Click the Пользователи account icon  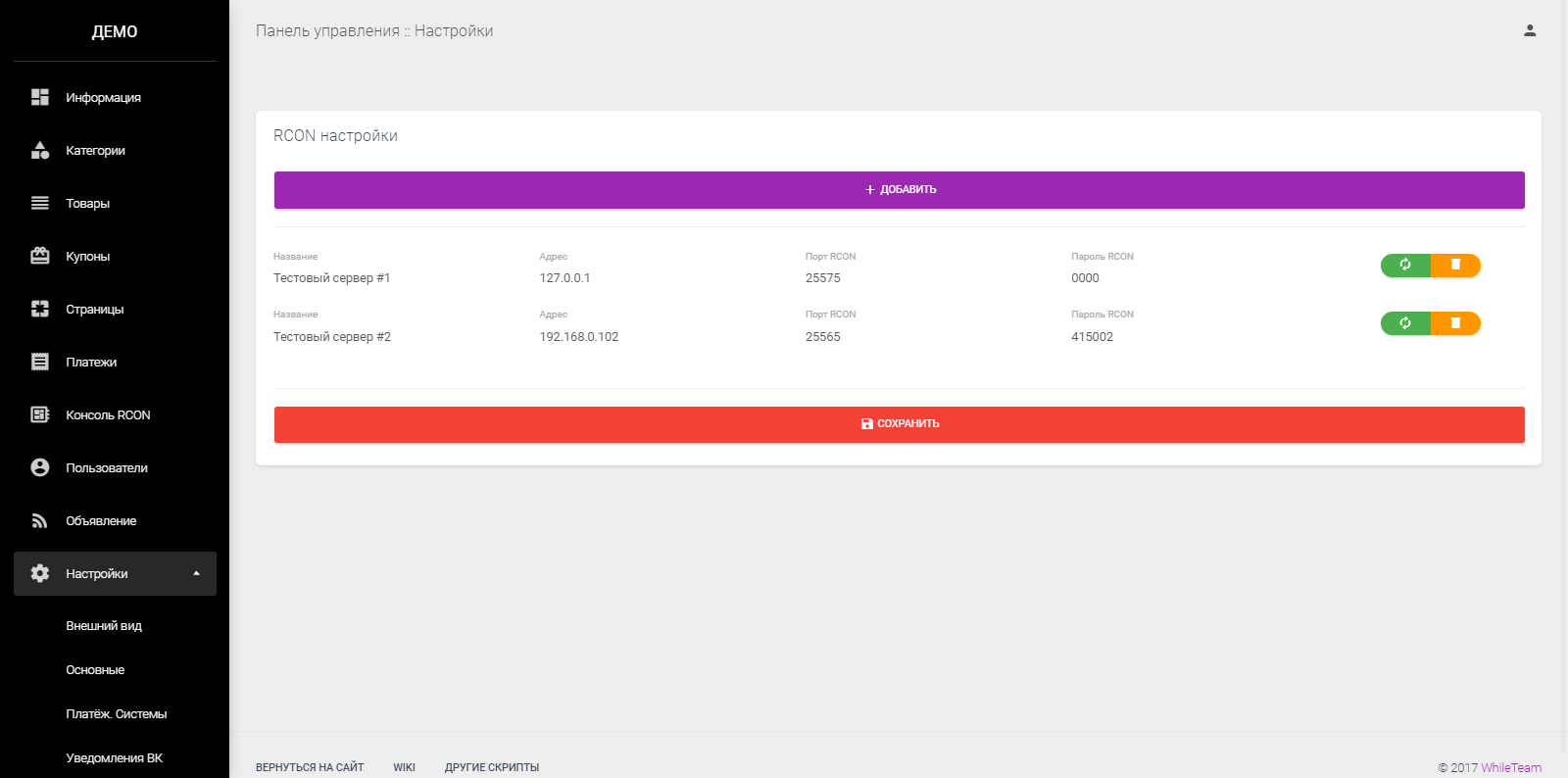[x=40, y=467]
